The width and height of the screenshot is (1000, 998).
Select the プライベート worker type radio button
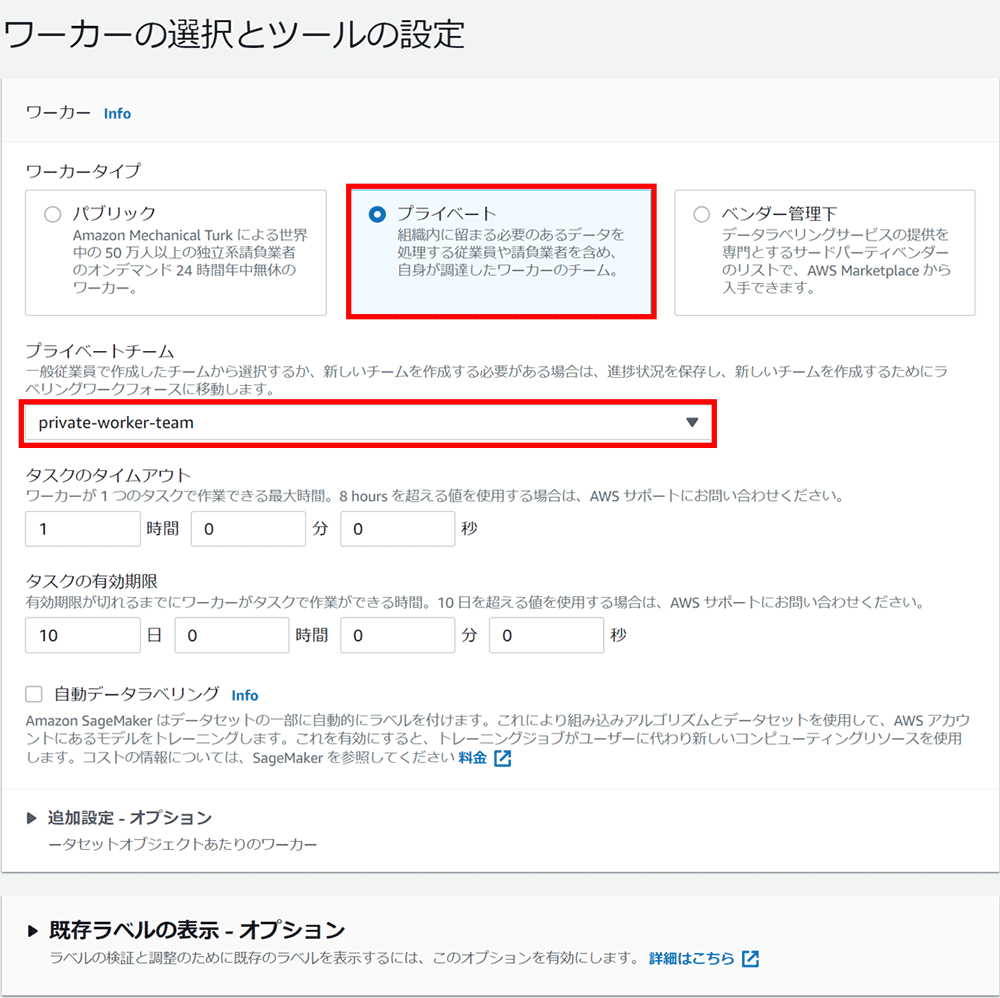point(377,214)
